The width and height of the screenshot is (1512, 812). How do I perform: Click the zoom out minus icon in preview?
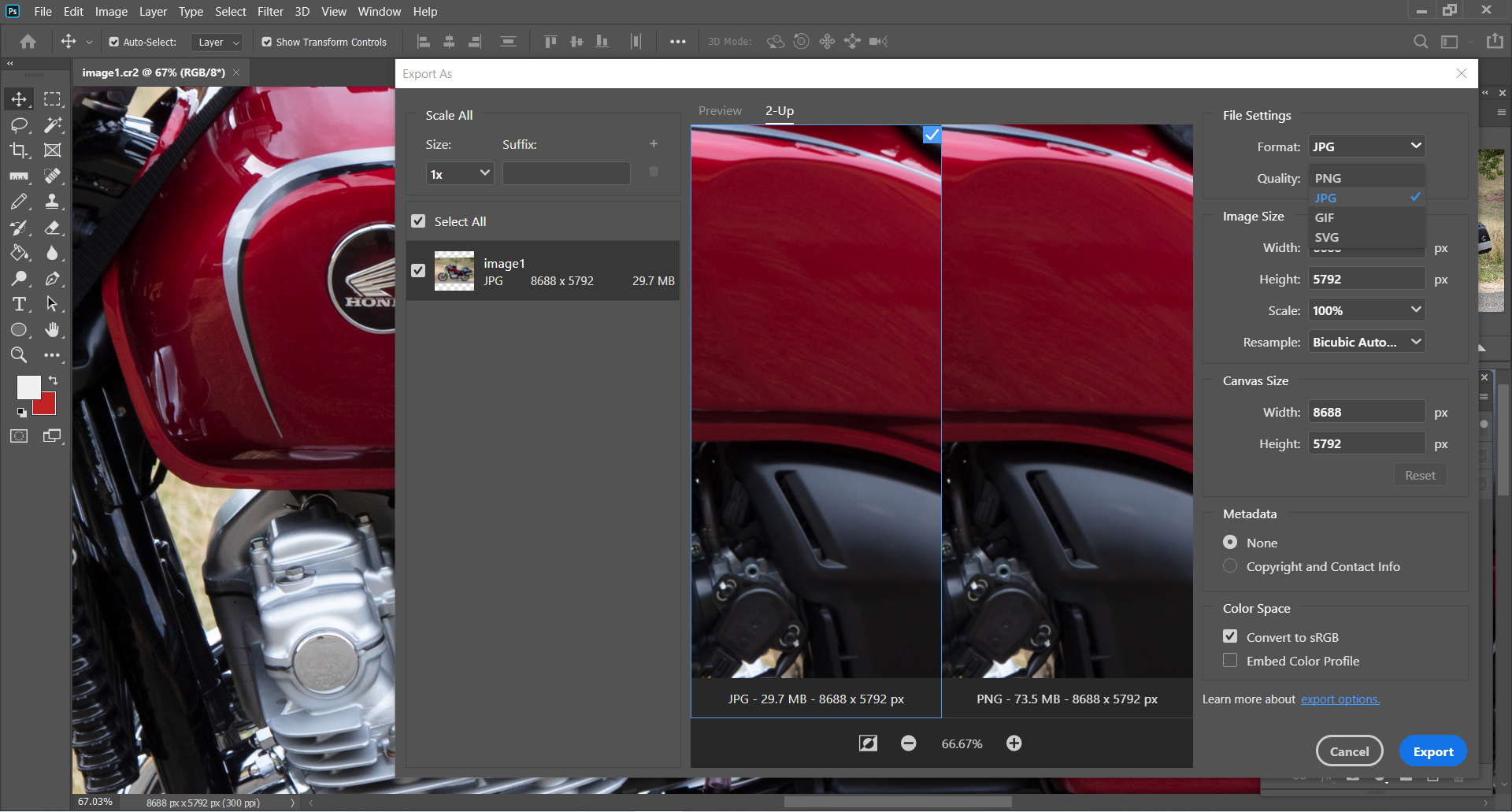point(908,743)
